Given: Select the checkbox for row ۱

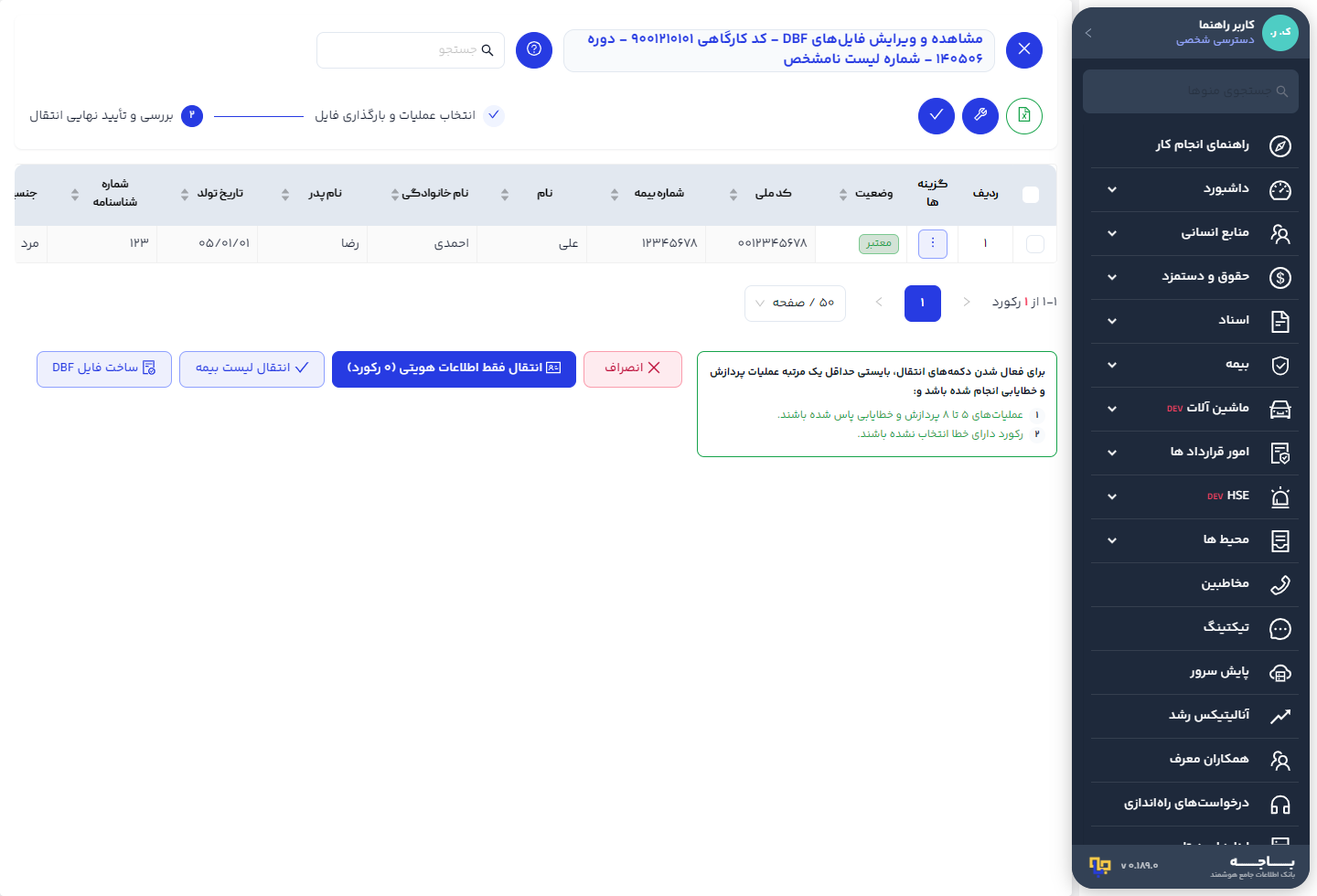Looking at the screenshot, I should coord(1035,244).
